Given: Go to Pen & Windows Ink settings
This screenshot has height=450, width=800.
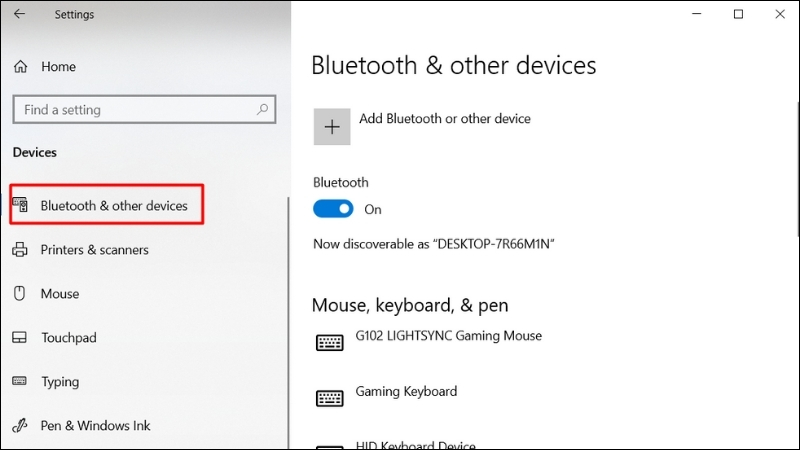Looking at the screenshot, I should (95, 425).
